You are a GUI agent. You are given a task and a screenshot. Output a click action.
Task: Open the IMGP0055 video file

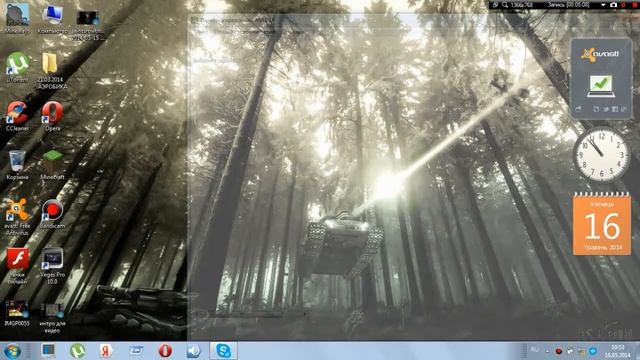(17, 313)
